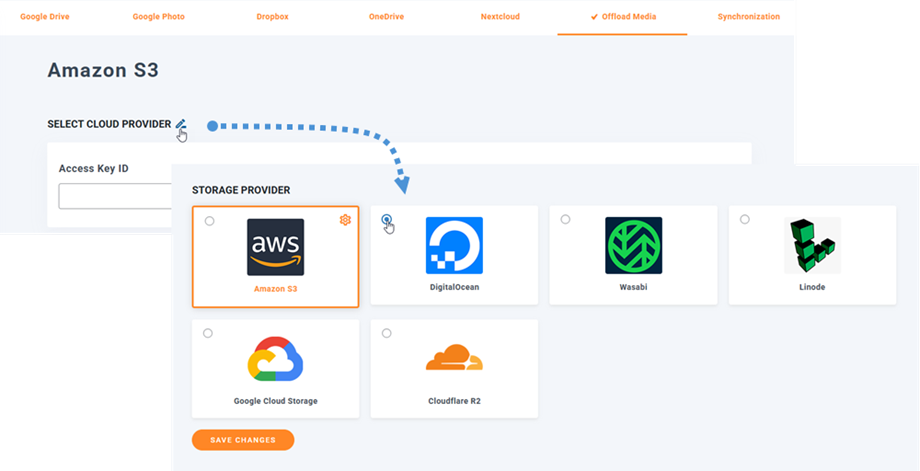Image resolution: width=920 pixels, height=471 pixels.
Task: Select the Wasabi radio button
Action: (x=565, y=219)
